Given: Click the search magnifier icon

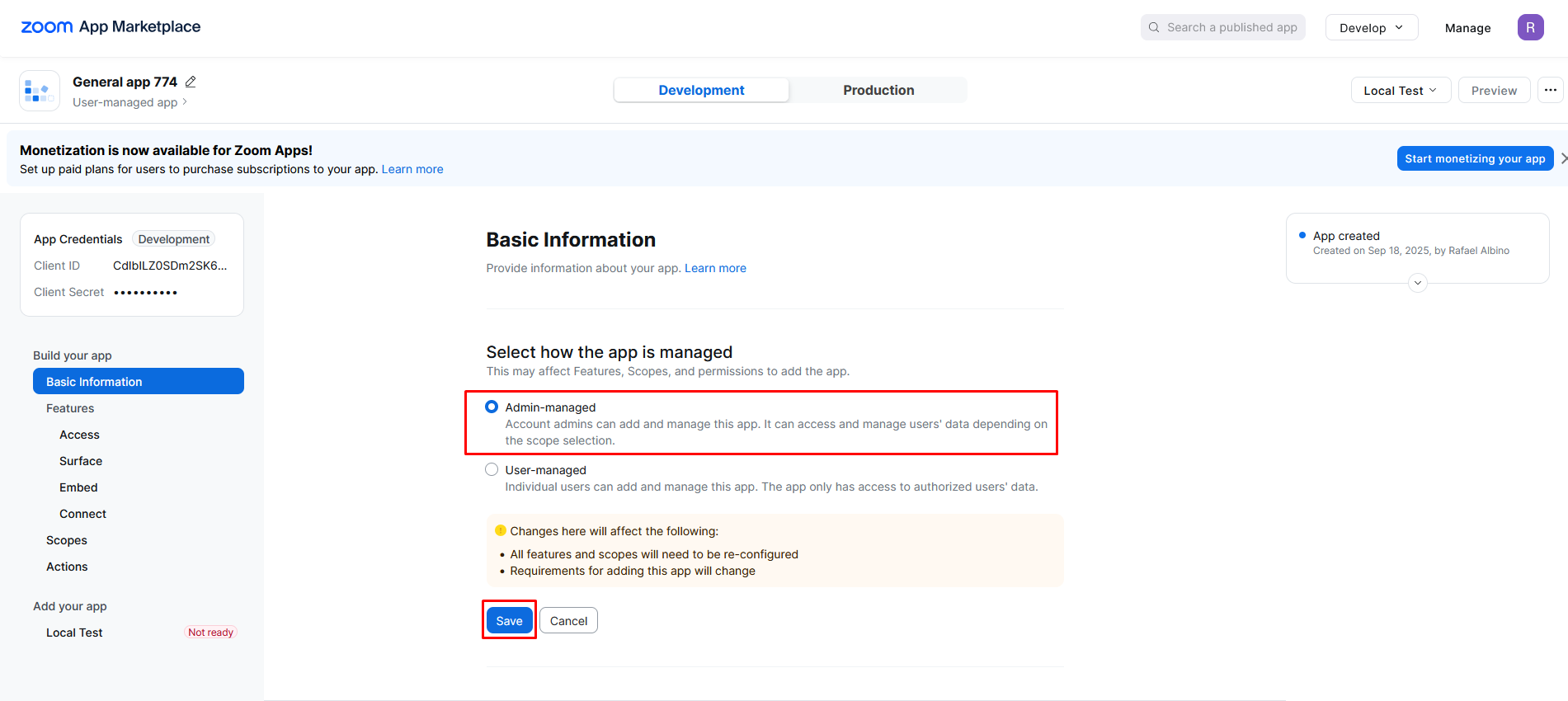Looking at the screenshot, I should pos(1154,27).
